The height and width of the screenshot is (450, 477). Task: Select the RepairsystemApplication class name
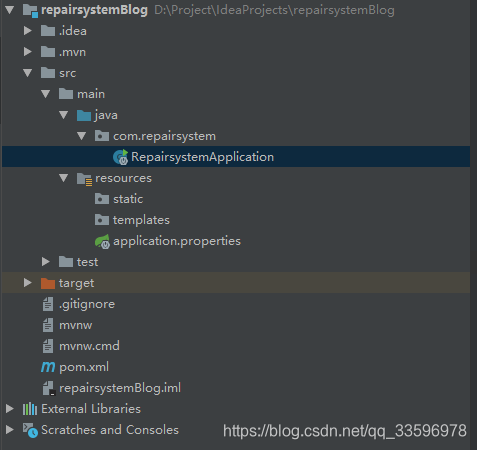coord(202,157)
